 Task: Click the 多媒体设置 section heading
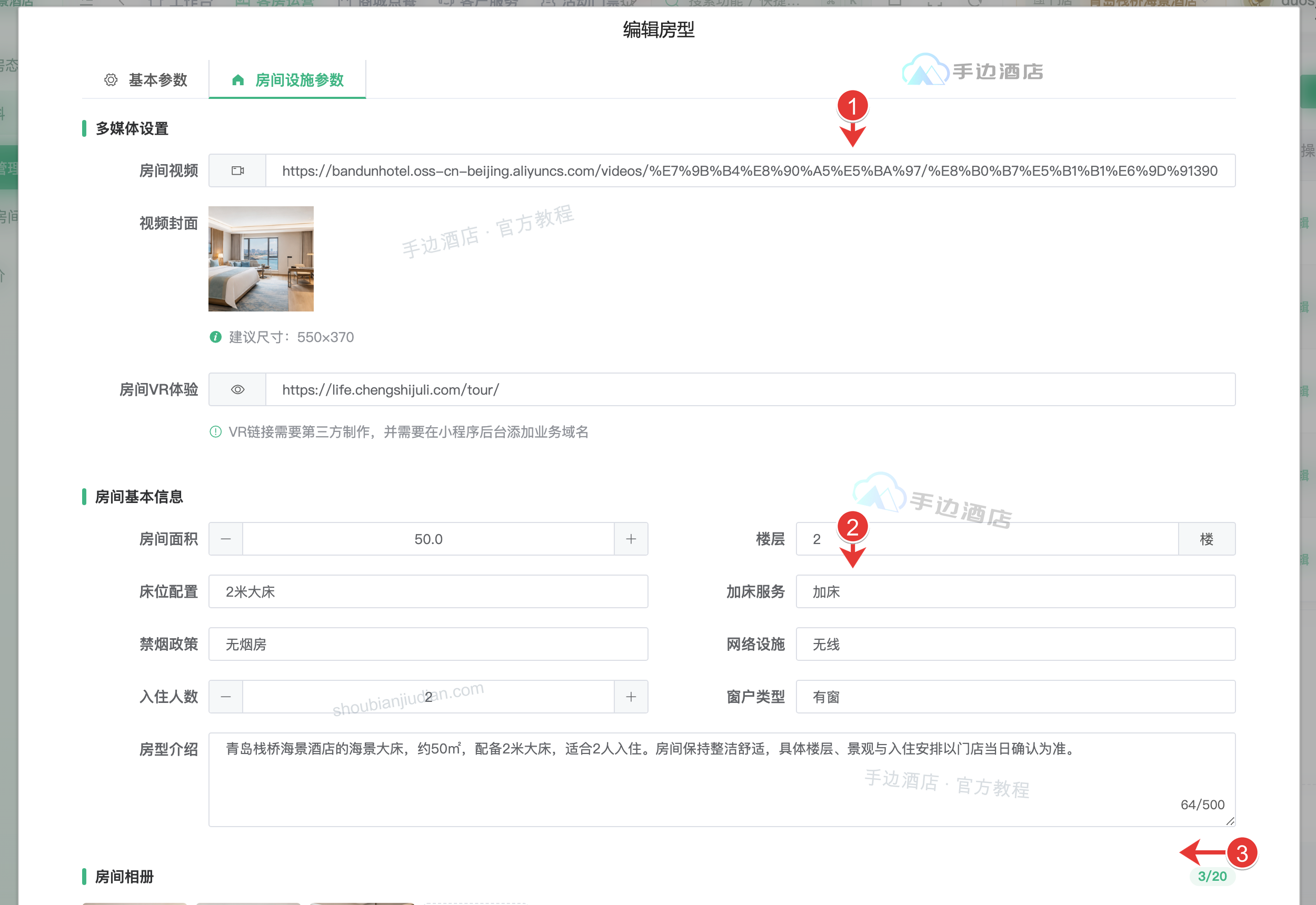(x=132, y=129)
